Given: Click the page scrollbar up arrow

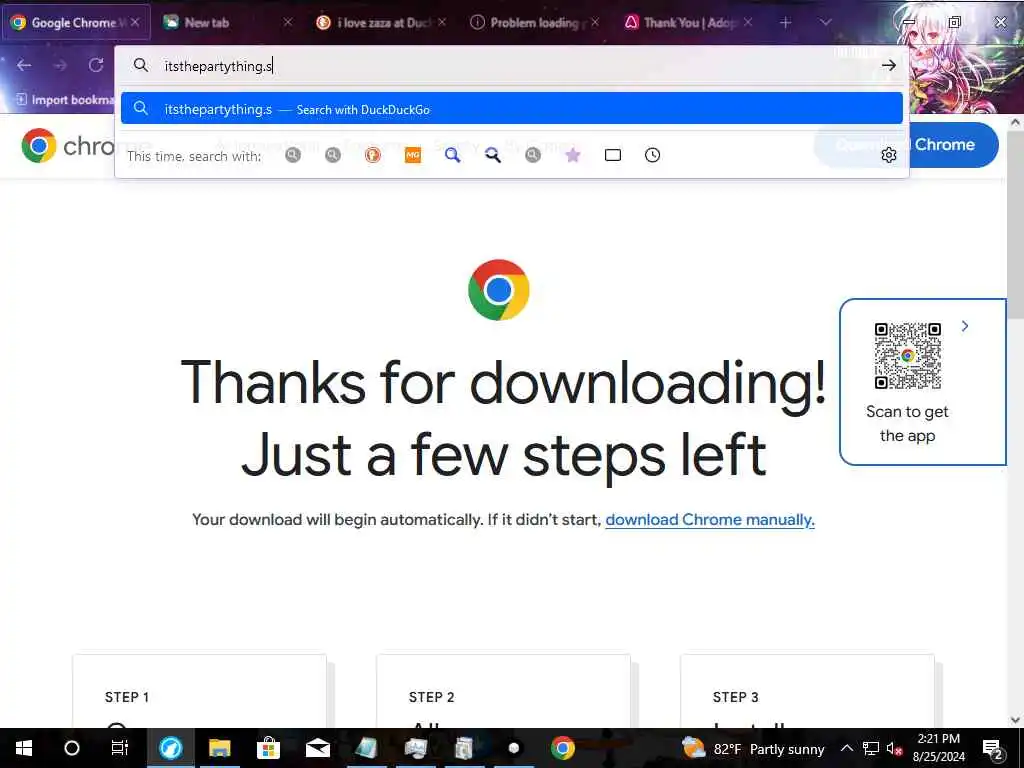Looking at the screenshot, I should coord(1015,122).
